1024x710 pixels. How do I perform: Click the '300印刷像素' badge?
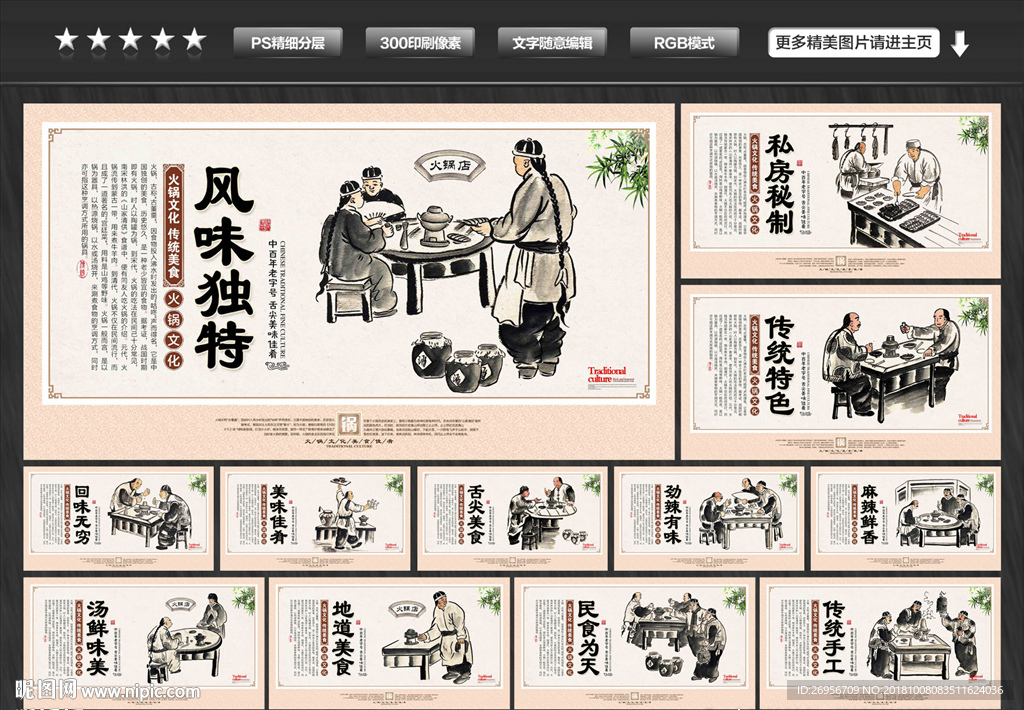420,43
